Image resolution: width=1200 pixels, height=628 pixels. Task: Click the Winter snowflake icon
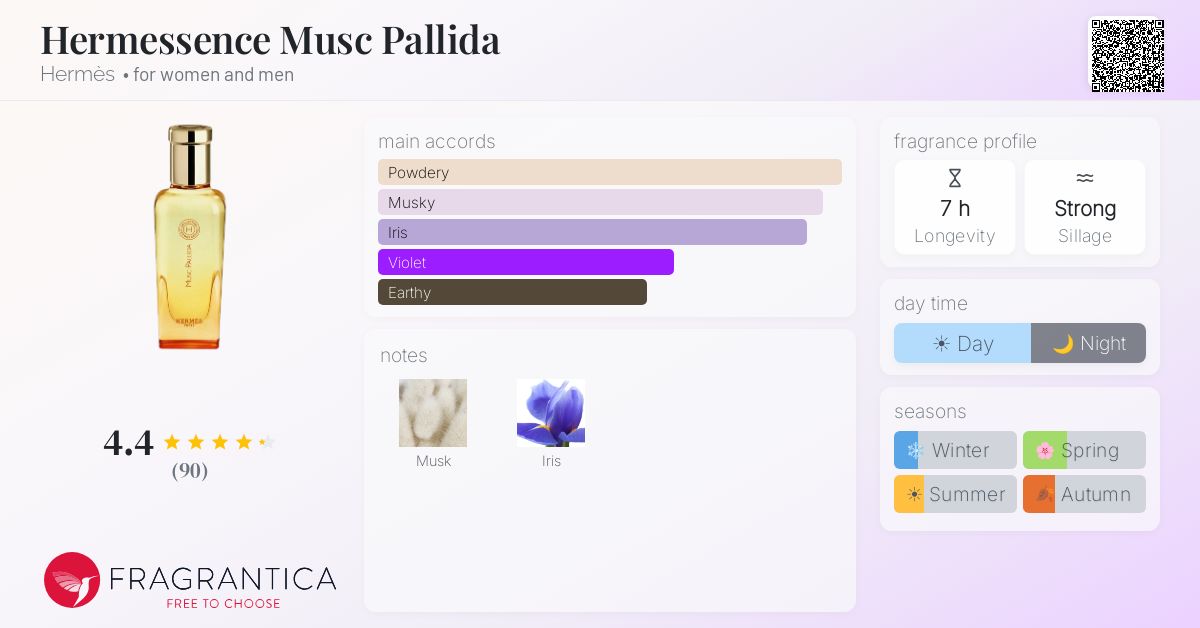coord(913,450)
